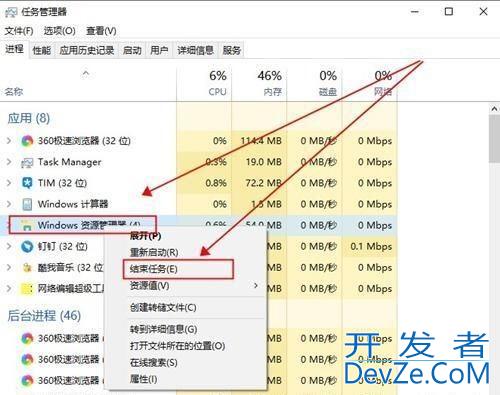Open the 文件(F) menu

tap(19, 31)
